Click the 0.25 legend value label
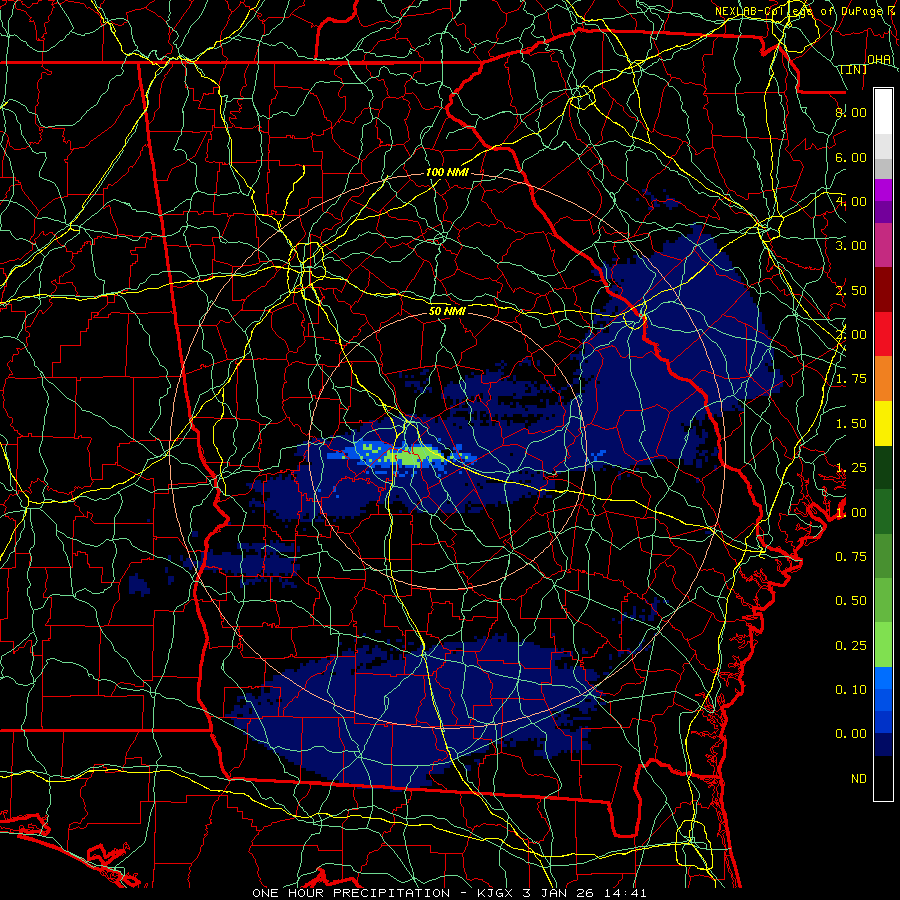The width and height of the screenshot is (900, 900). [x=851, y=646]
